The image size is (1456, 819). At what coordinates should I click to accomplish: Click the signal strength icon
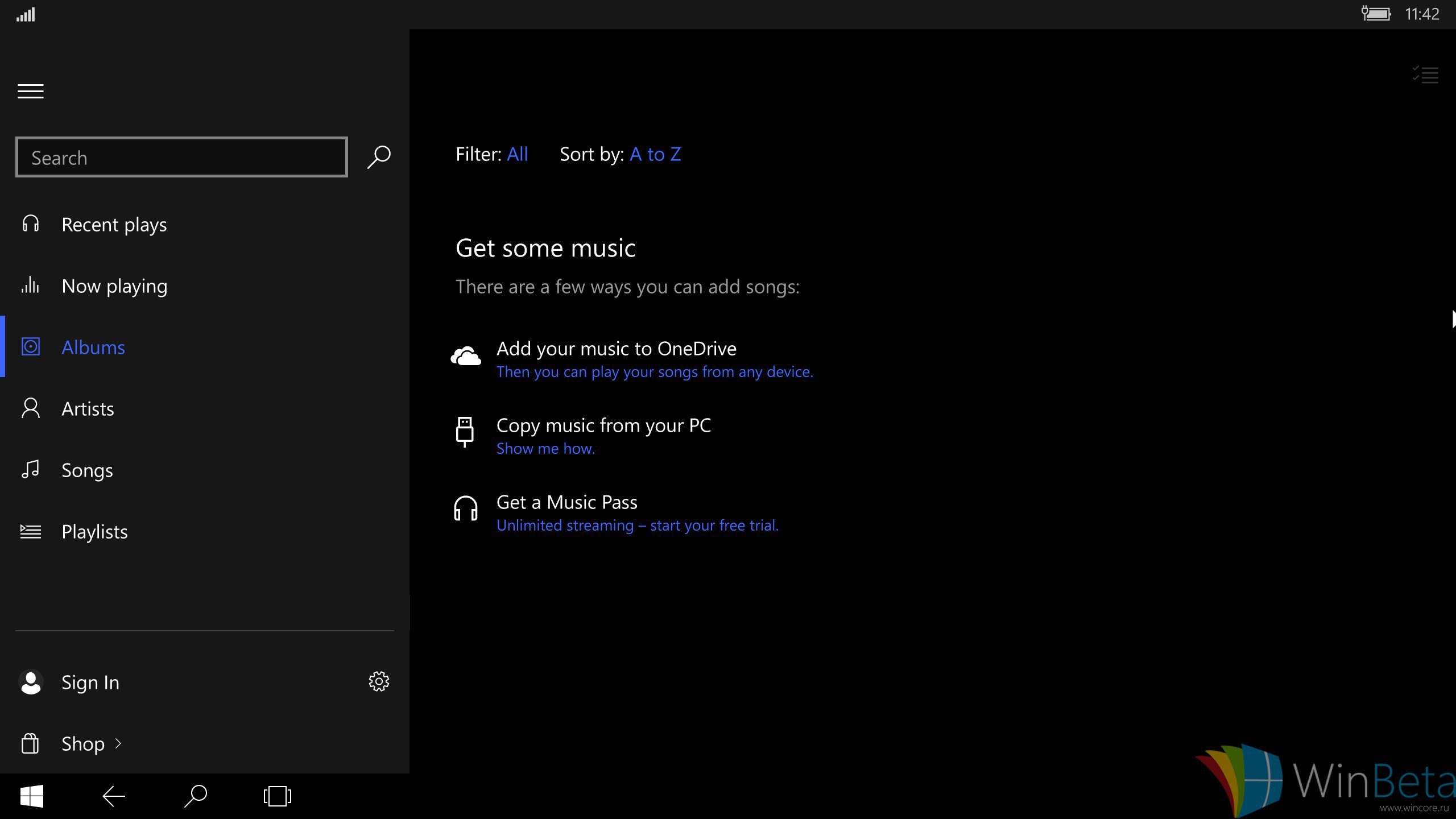tap(26, 14)
